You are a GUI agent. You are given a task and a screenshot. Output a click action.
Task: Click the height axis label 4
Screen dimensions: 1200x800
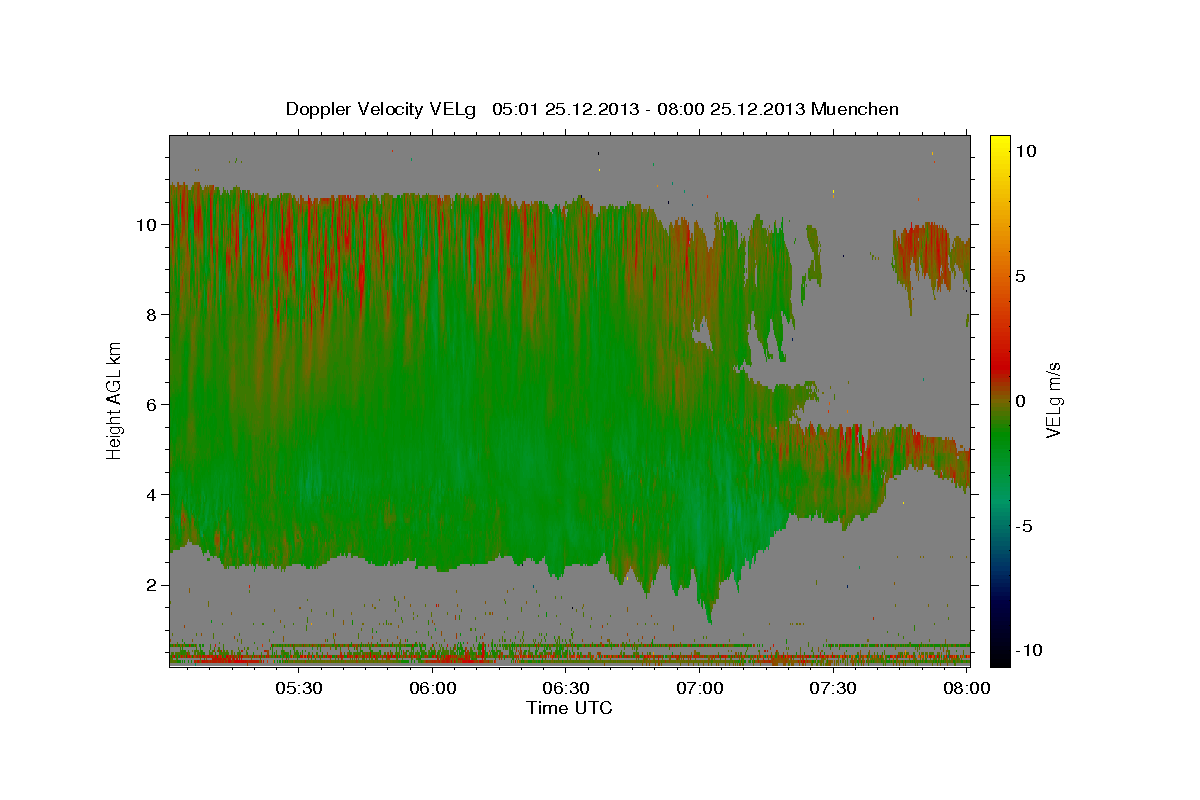[x=152, y=495]
